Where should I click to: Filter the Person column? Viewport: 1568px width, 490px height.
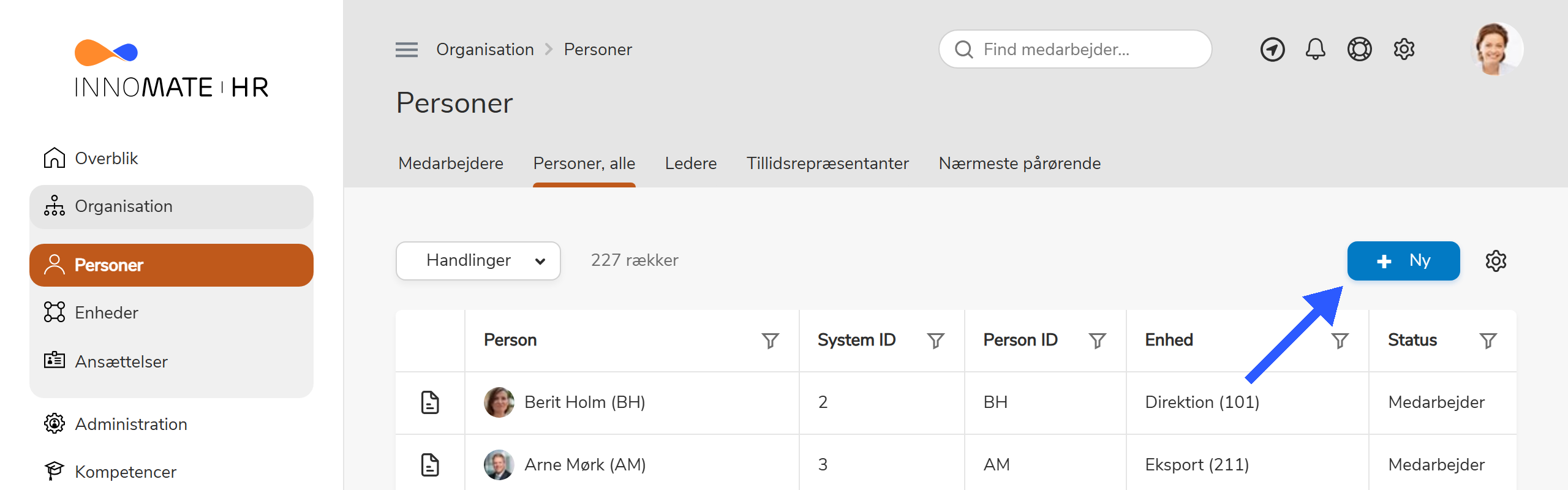[x=771, y=341]
